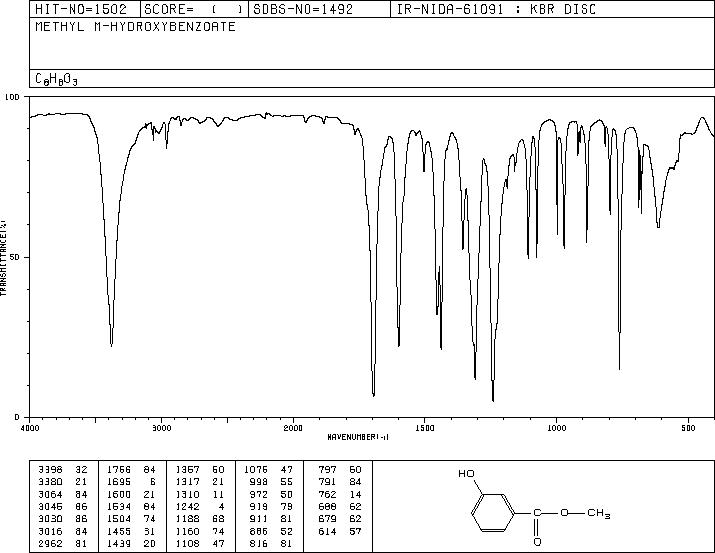Click the 50 label on transmittance axis
The width and height of the screenshot is (715, 553).
point(15,257)
